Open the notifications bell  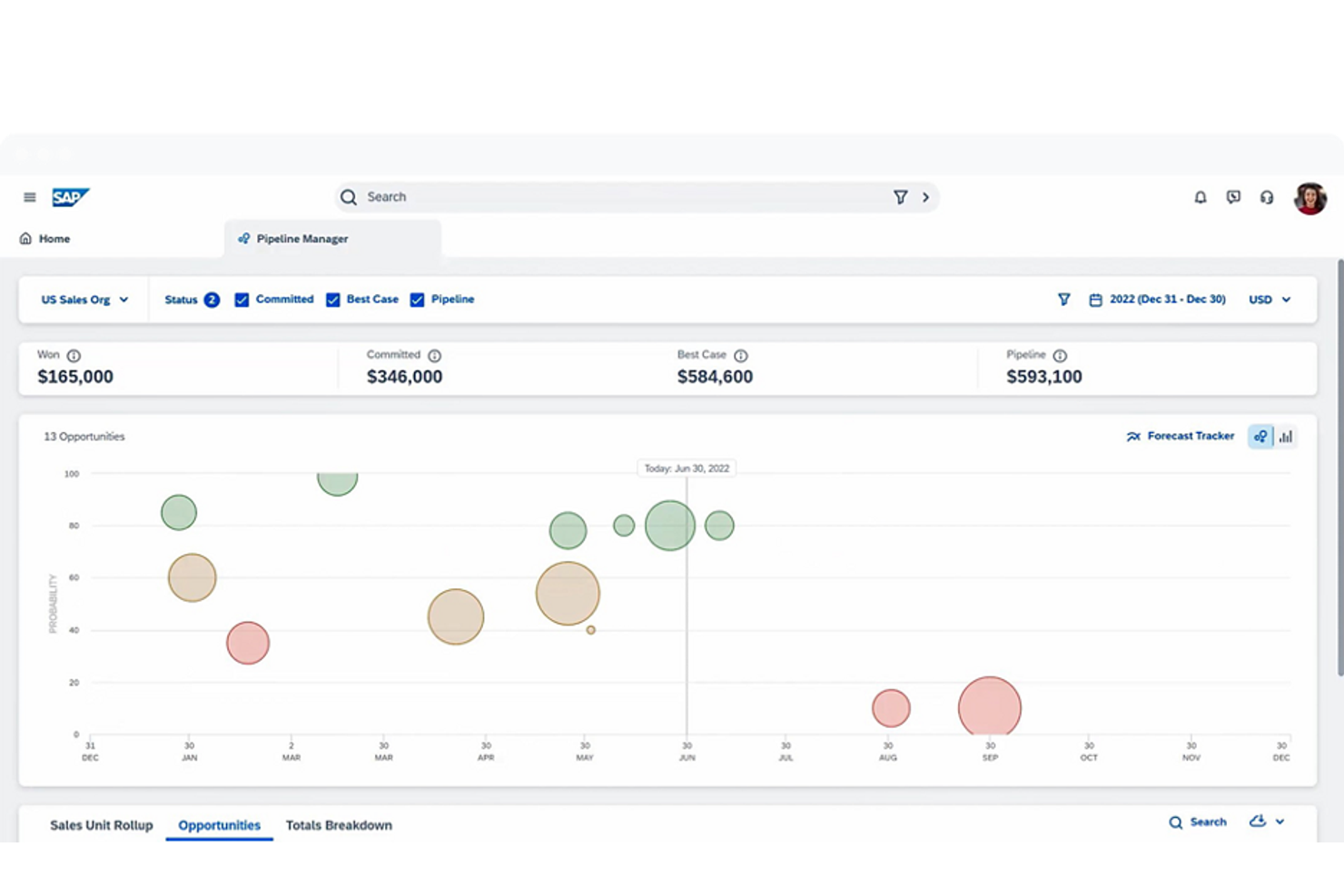pyautogui.click(x=1201, y=197)
